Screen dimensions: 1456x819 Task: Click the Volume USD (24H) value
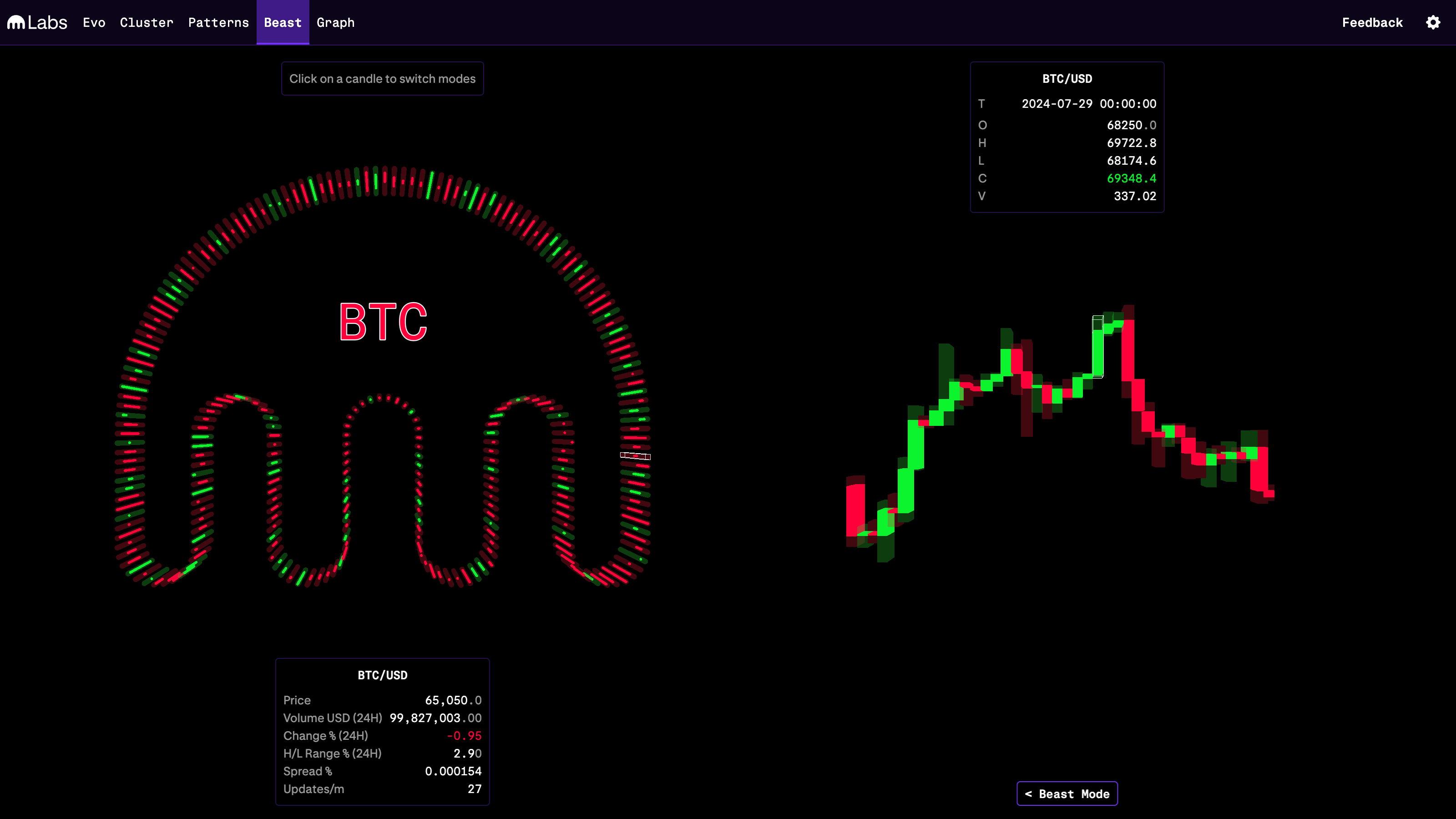click(435, 718)
